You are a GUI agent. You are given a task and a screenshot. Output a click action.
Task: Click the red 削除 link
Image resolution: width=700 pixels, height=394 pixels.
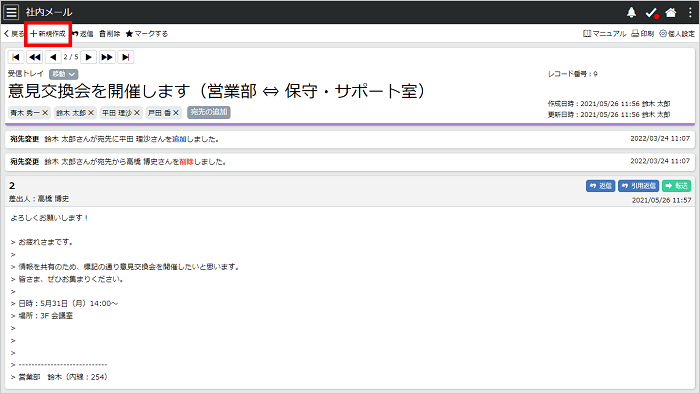(x=186, y=162)
